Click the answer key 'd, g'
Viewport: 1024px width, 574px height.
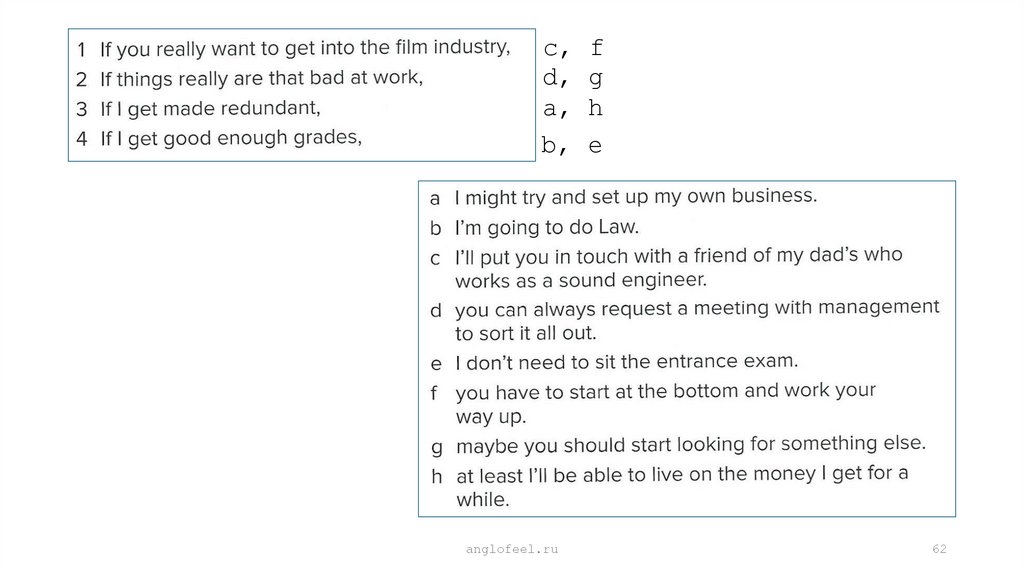[573, 78]
